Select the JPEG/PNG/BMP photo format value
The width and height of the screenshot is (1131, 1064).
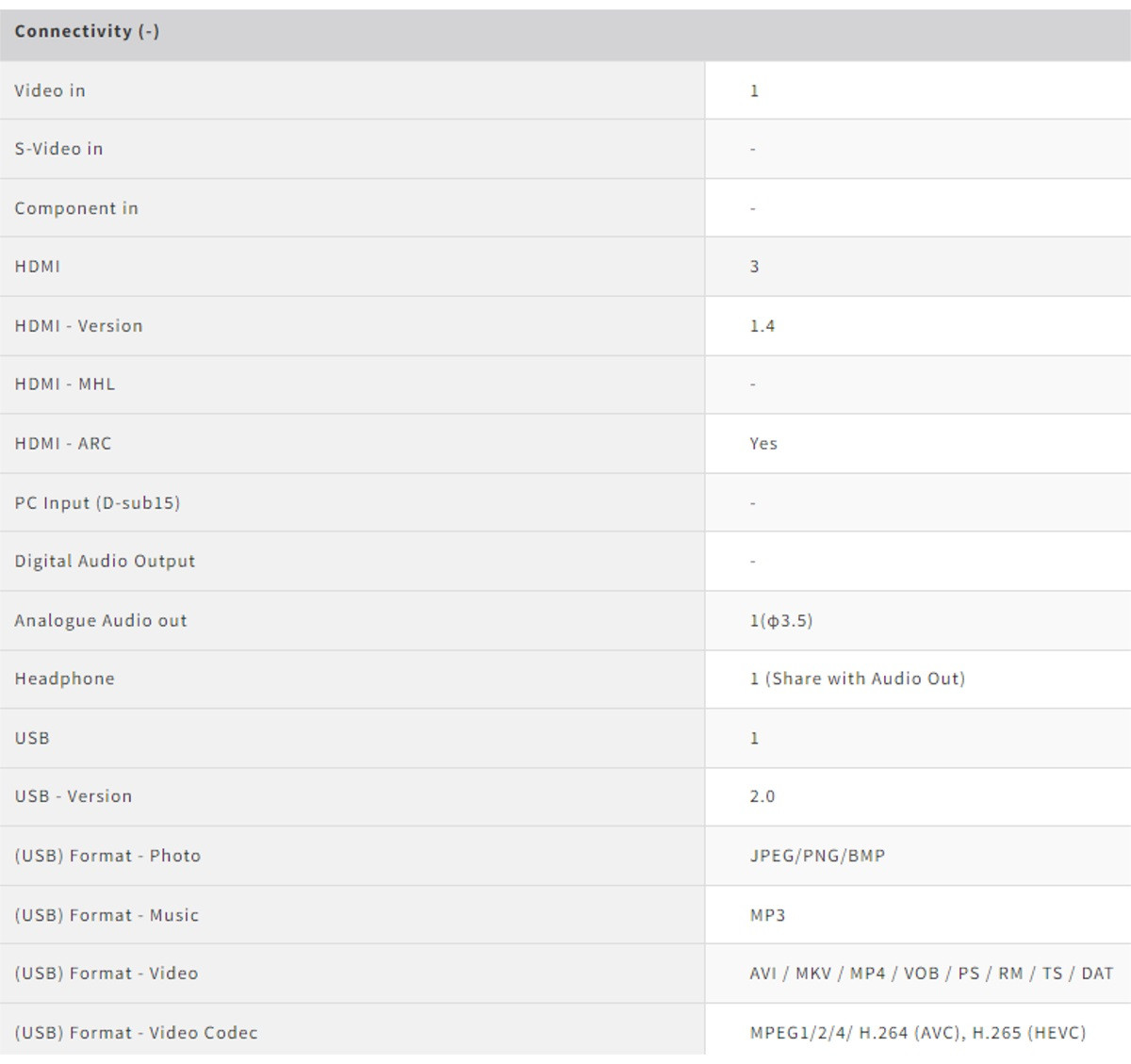coord(817,856)
